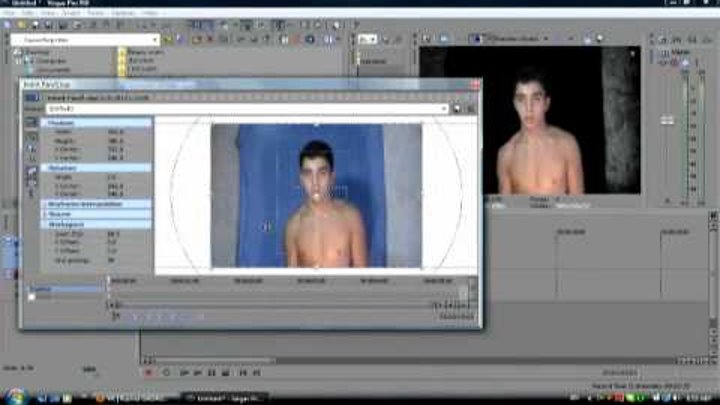Click Preview on External Monitor icon
The image size is (720, 405).
coord(444,39)
